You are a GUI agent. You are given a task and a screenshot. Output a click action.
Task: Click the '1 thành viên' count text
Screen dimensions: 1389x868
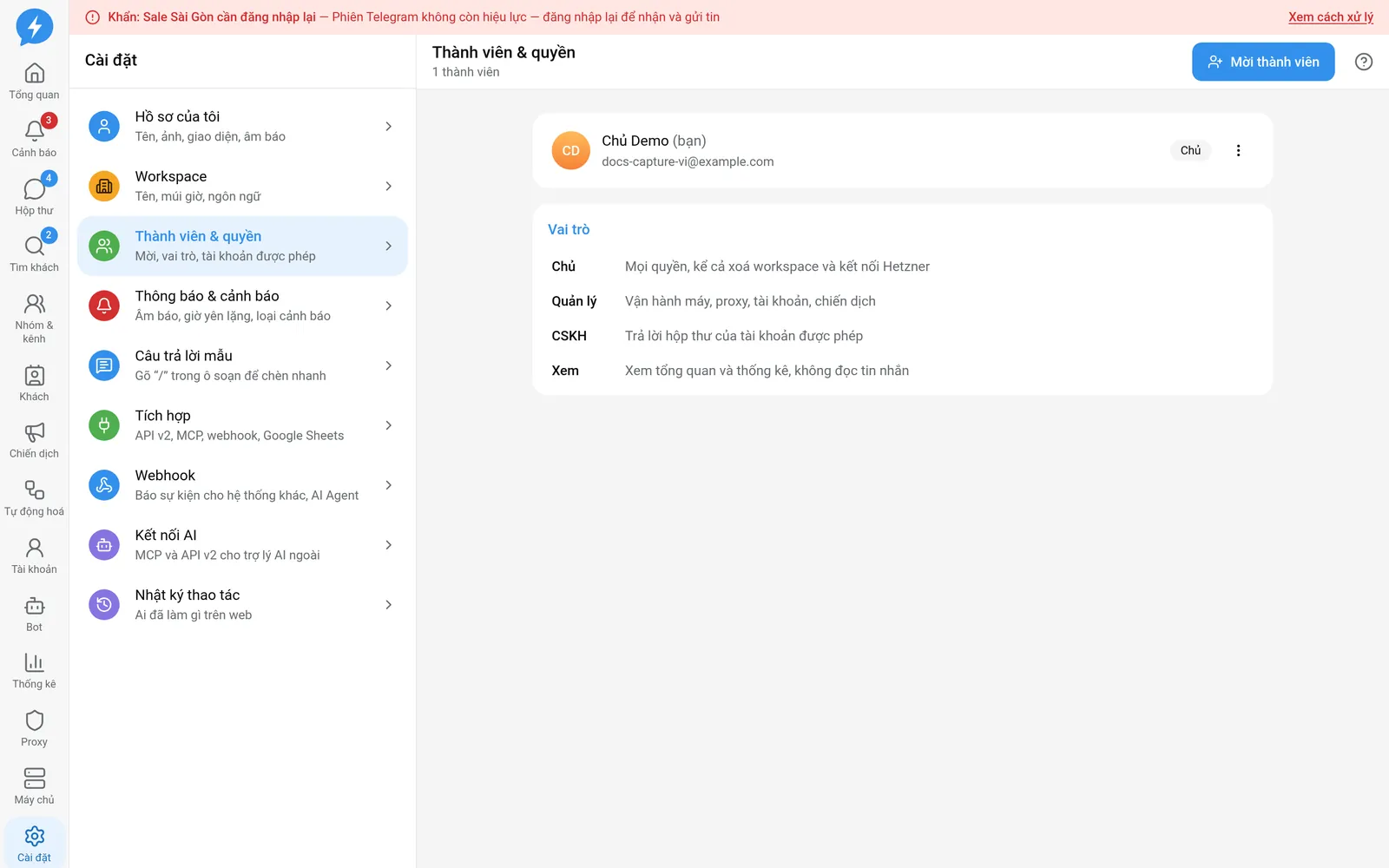pos(466,72)
